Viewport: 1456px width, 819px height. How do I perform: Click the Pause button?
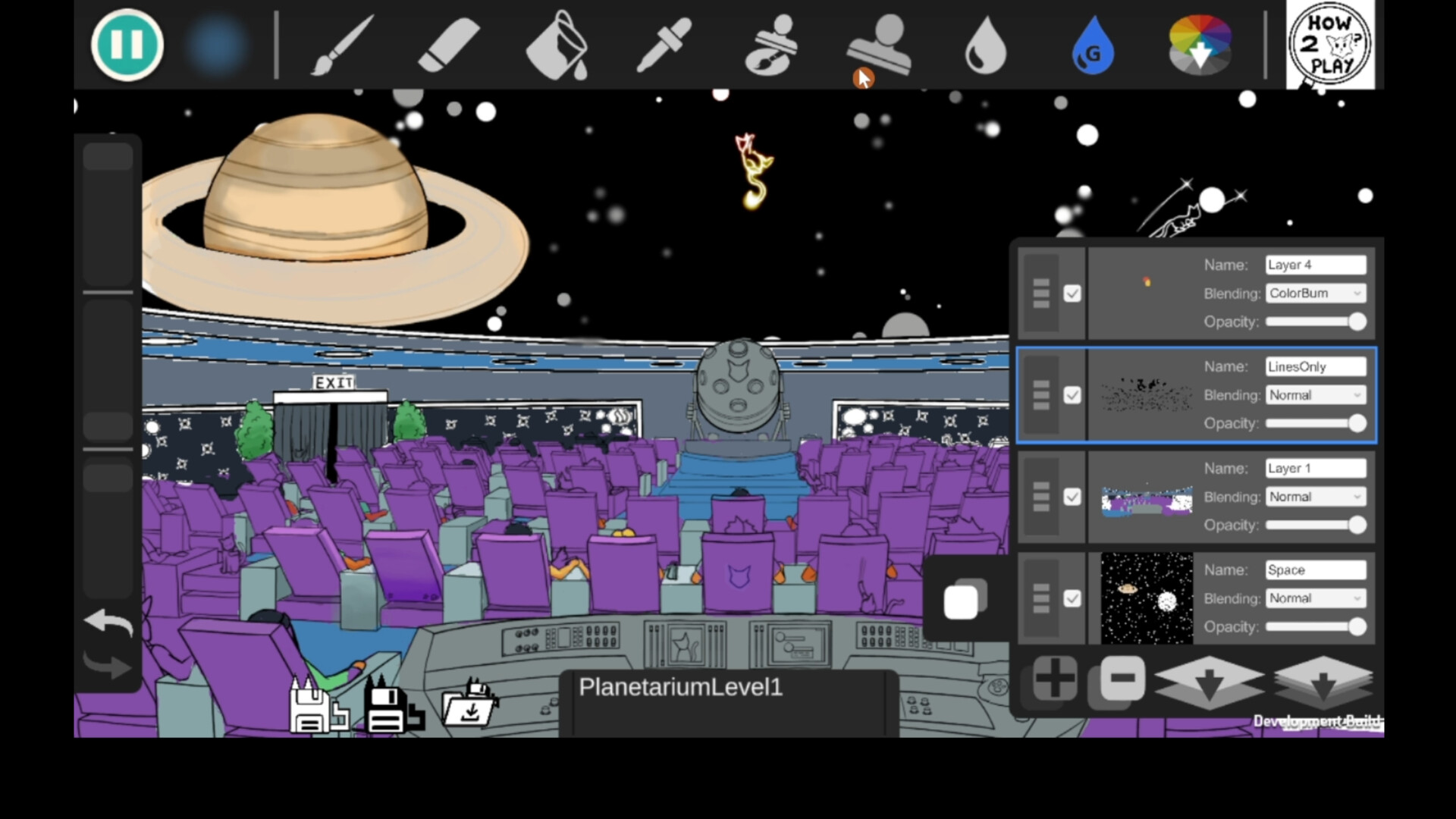pyautogui.click(x=127, y=45)
